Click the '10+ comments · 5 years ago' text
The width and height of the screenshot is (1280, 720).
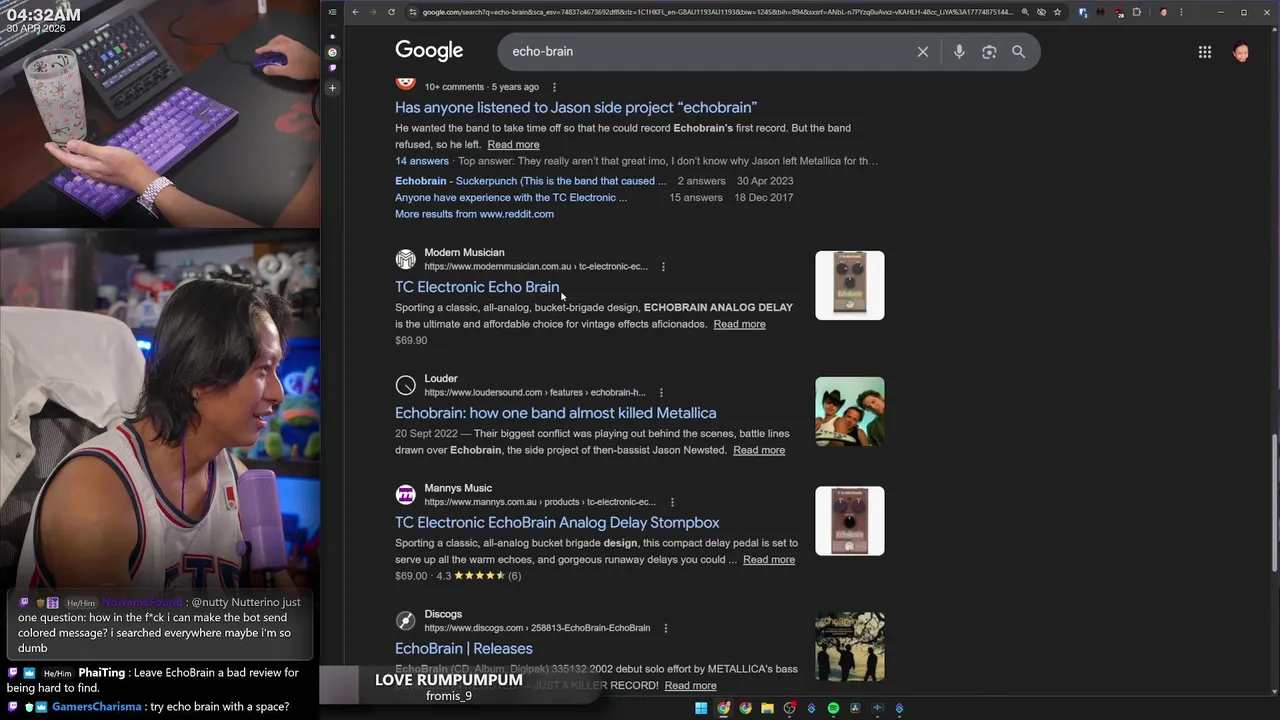click(x=482, y=87)
